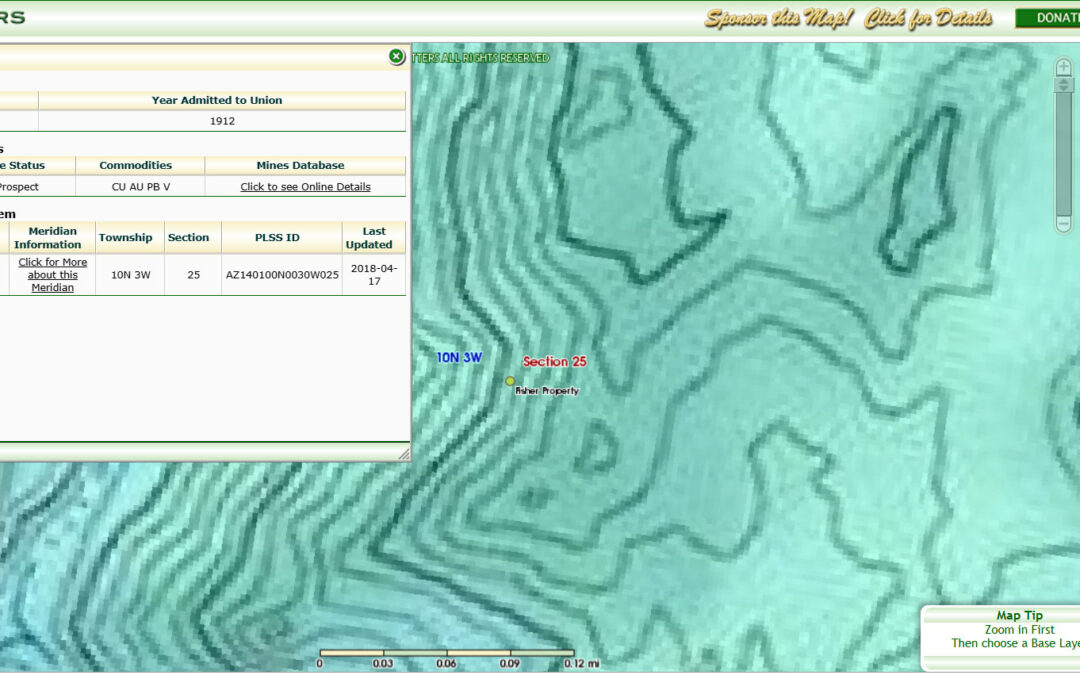This screenshot has width=1080, height=675.
Task: Click the up arrow above the zoom slider
Action: 1063,83
